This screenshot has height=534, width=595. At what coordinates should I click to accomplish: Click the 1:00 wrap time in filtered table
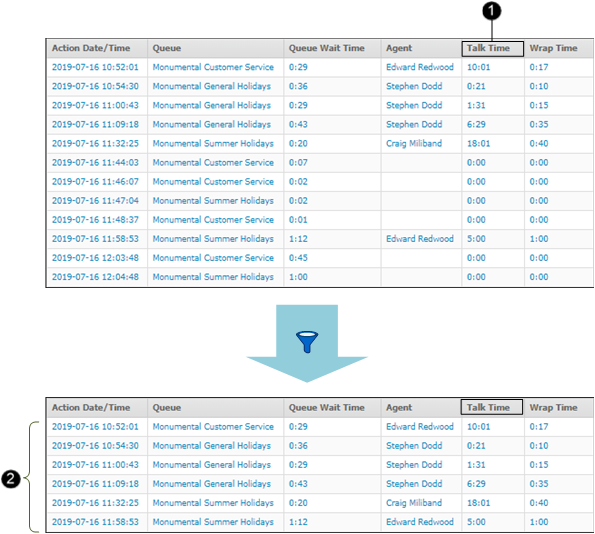point(539,522)
